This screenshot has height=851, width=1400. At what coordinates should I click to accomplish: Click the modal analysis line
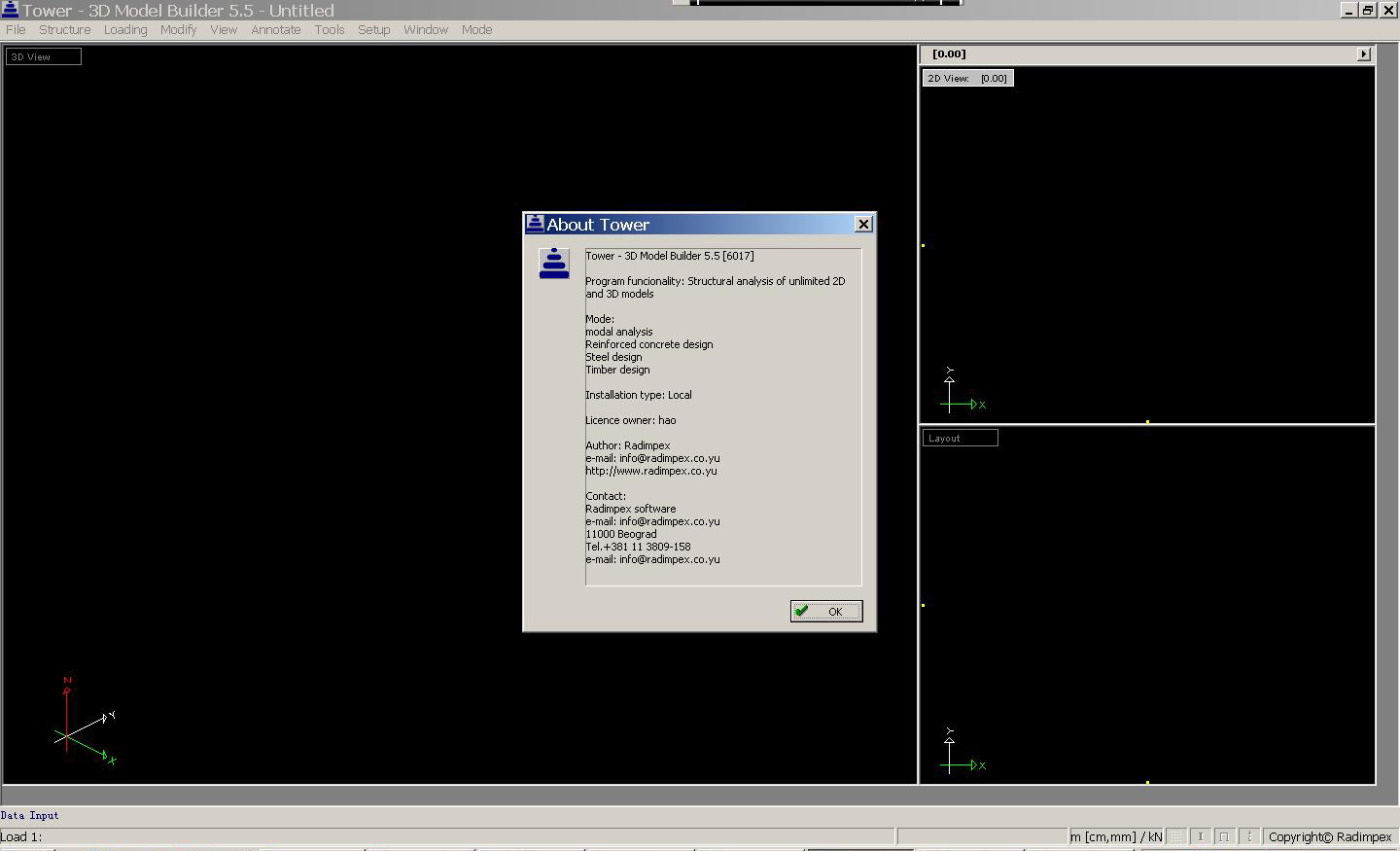(619, 332)
